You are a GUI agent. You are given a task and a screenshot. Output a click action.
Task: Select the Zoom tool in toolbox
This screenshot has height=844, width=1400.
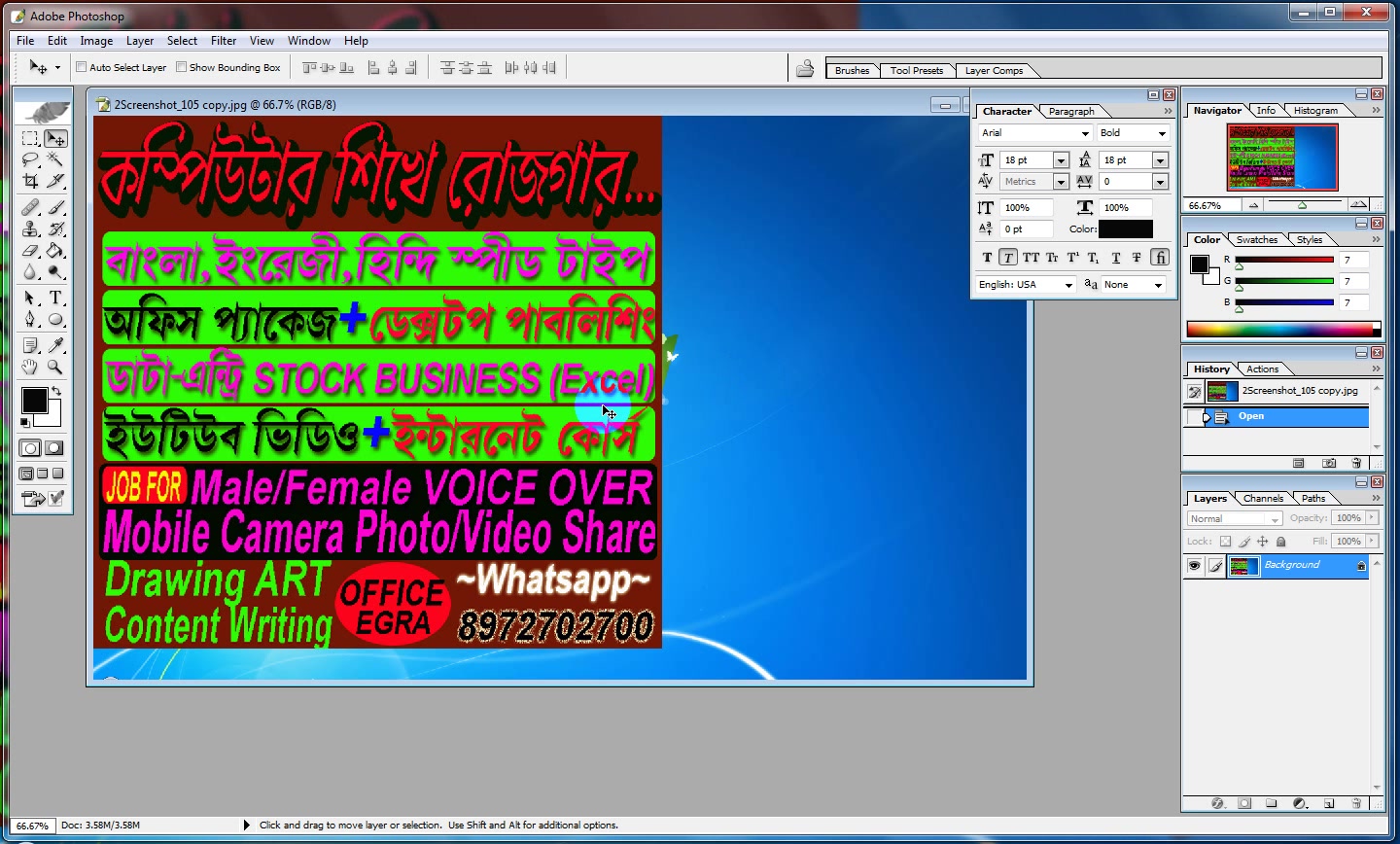click(55, 367)
